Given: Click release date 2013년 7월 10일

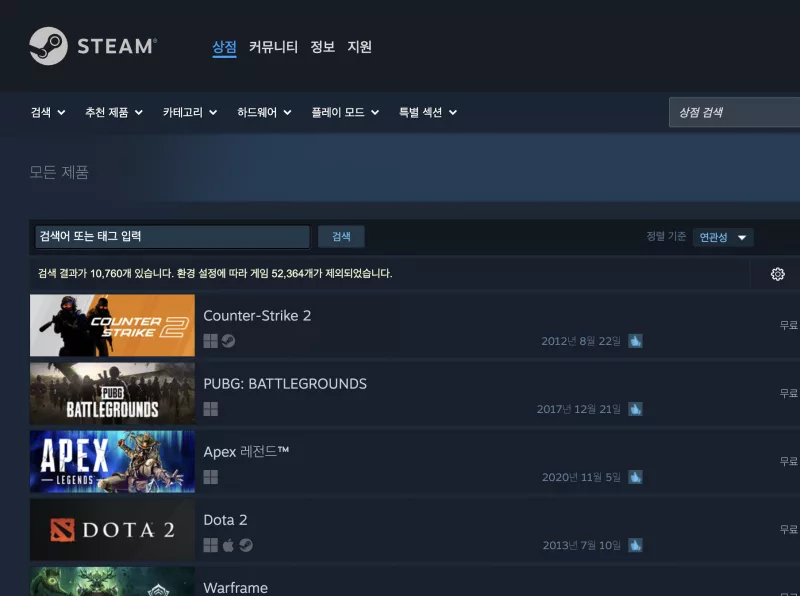Looking at the screenshot, I should click(x=582, y=545).
